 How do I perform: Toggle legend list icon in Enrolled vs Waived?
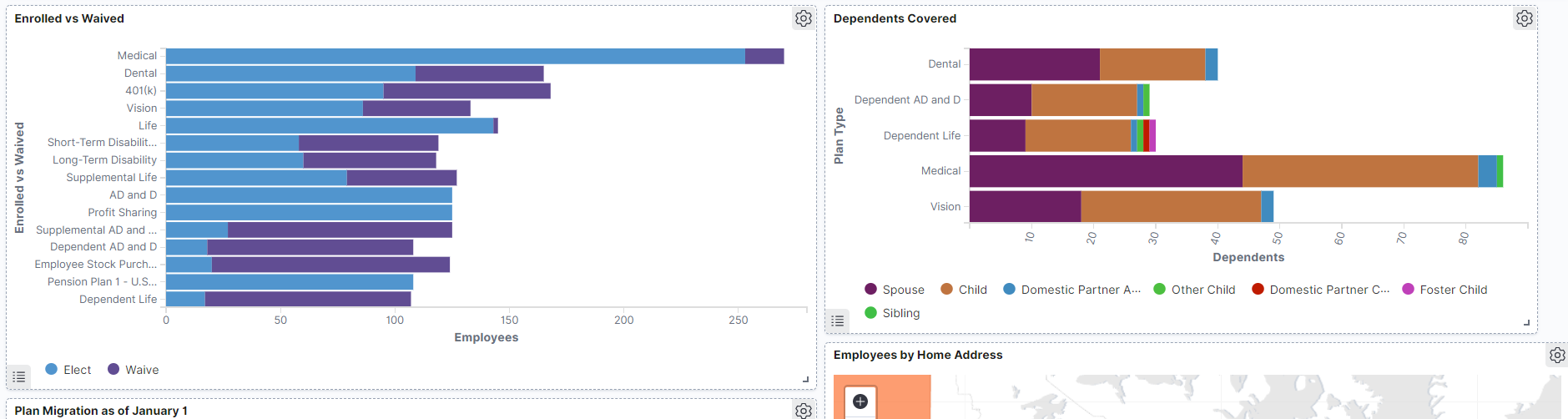point(19,377)
